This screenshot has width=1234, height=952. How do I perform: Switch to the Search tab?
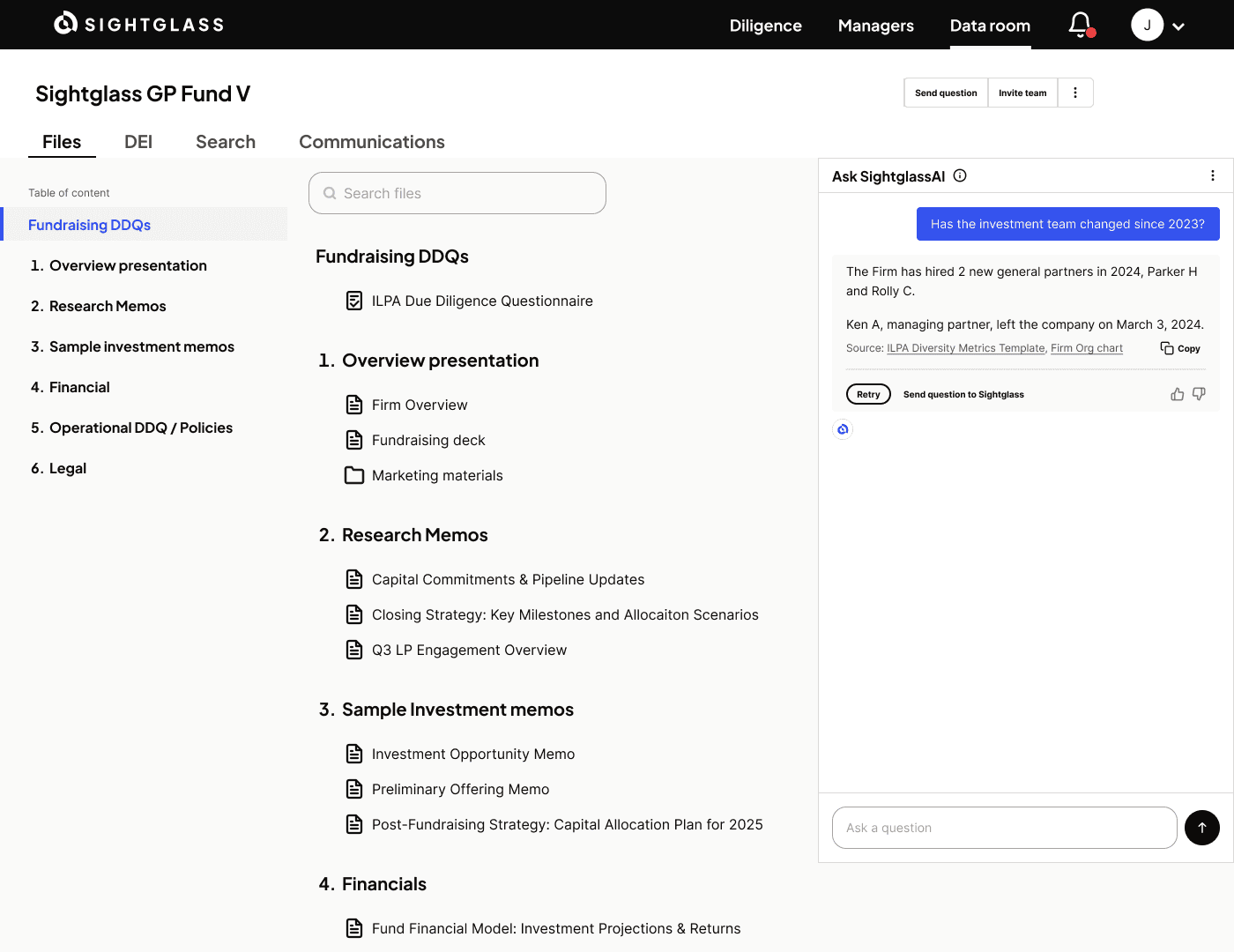[x=226, y=142]
